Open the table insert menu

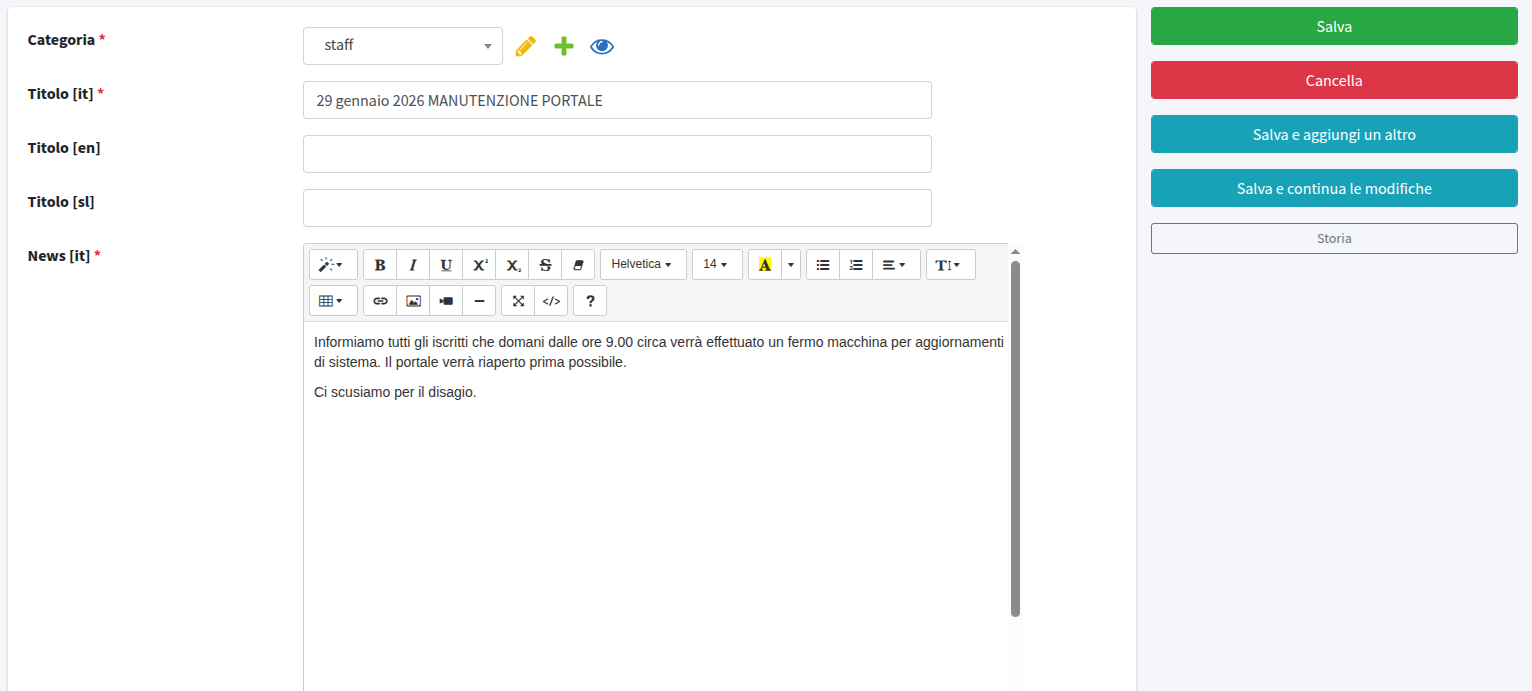(x=332, y=301)
